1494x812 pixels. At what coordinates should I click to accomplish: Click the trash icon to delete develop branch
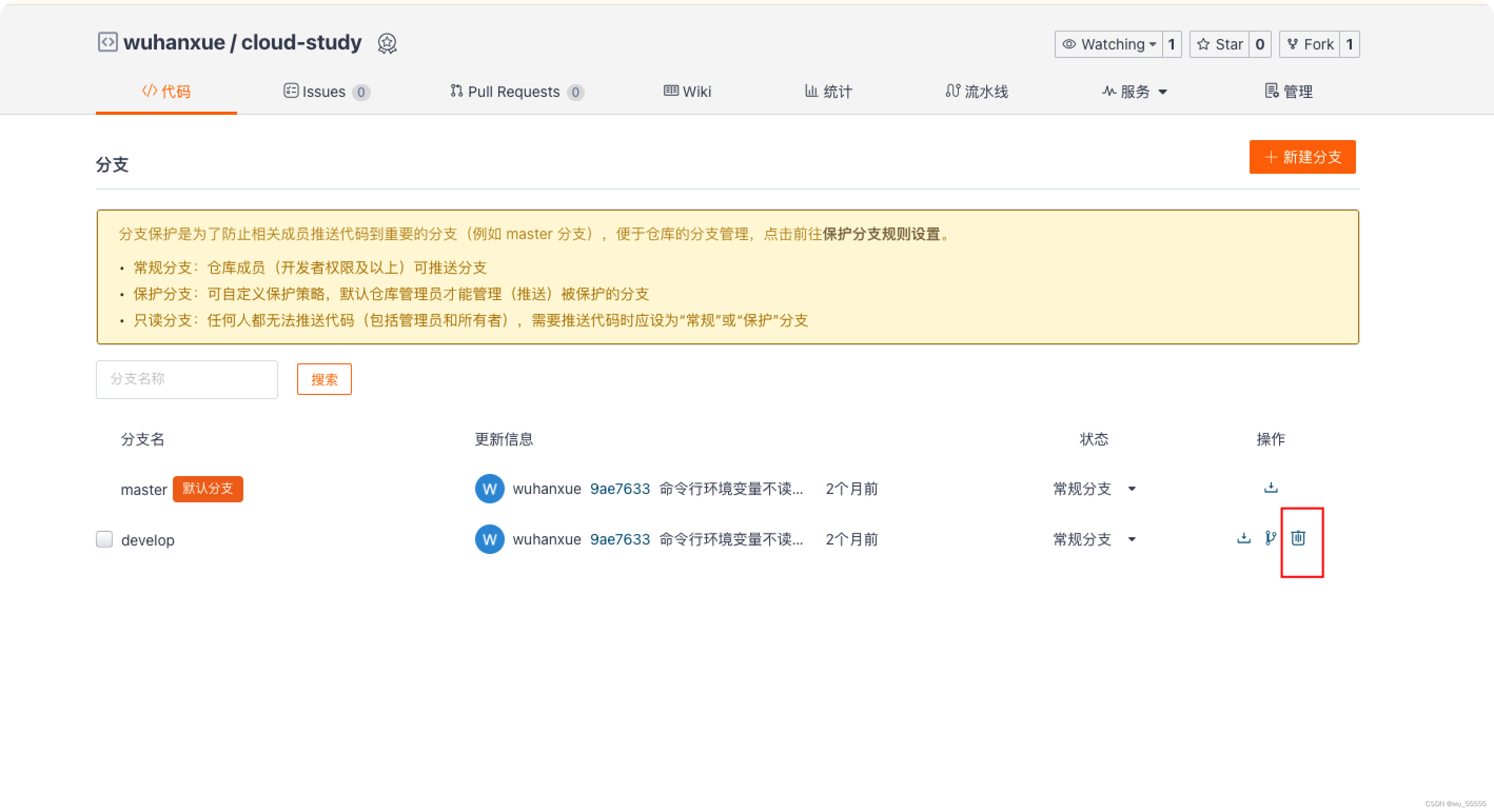(1298, 538)
